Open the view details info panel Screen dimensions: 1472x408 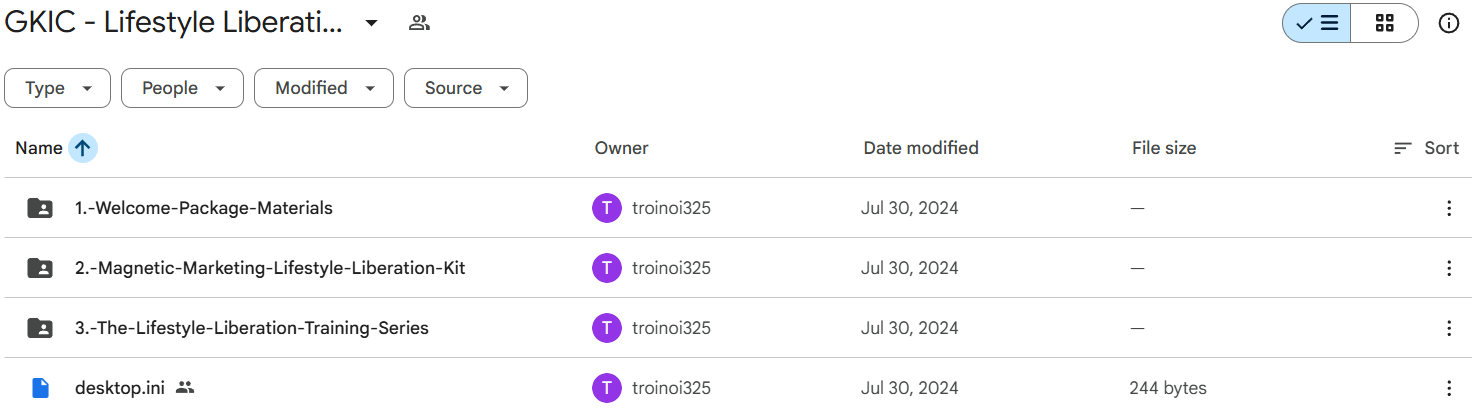[1448, 23]
